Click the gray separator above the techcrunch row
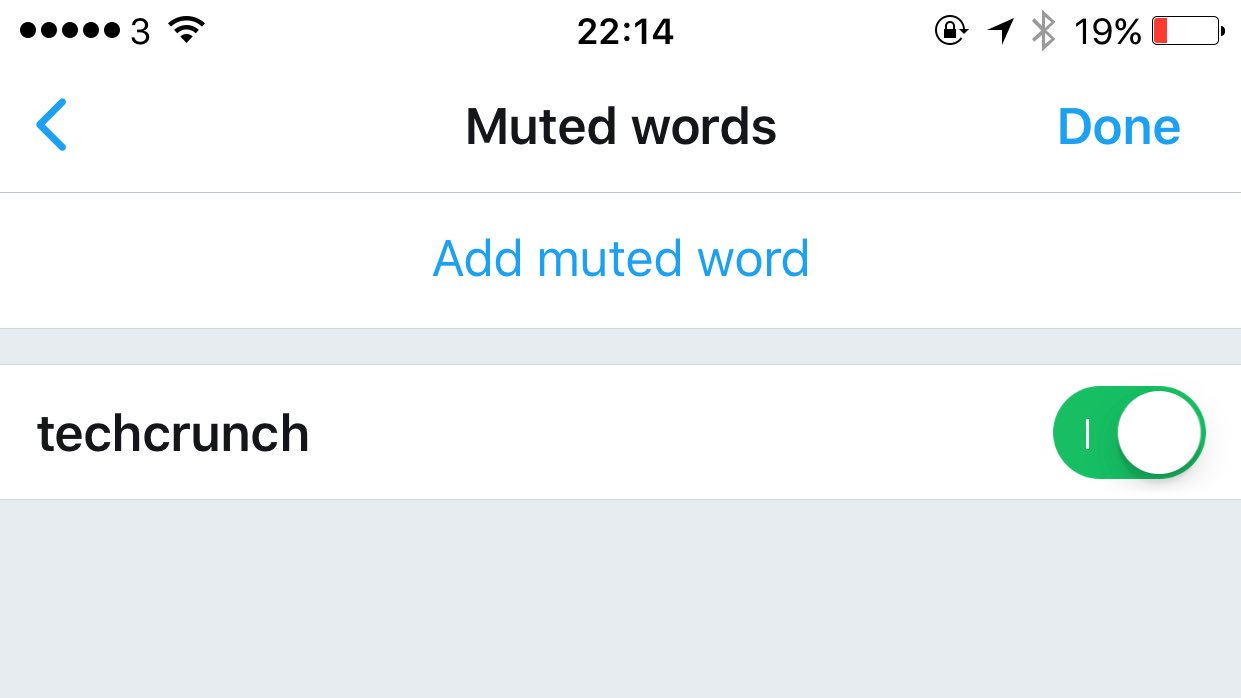 (x=620, y=346)
